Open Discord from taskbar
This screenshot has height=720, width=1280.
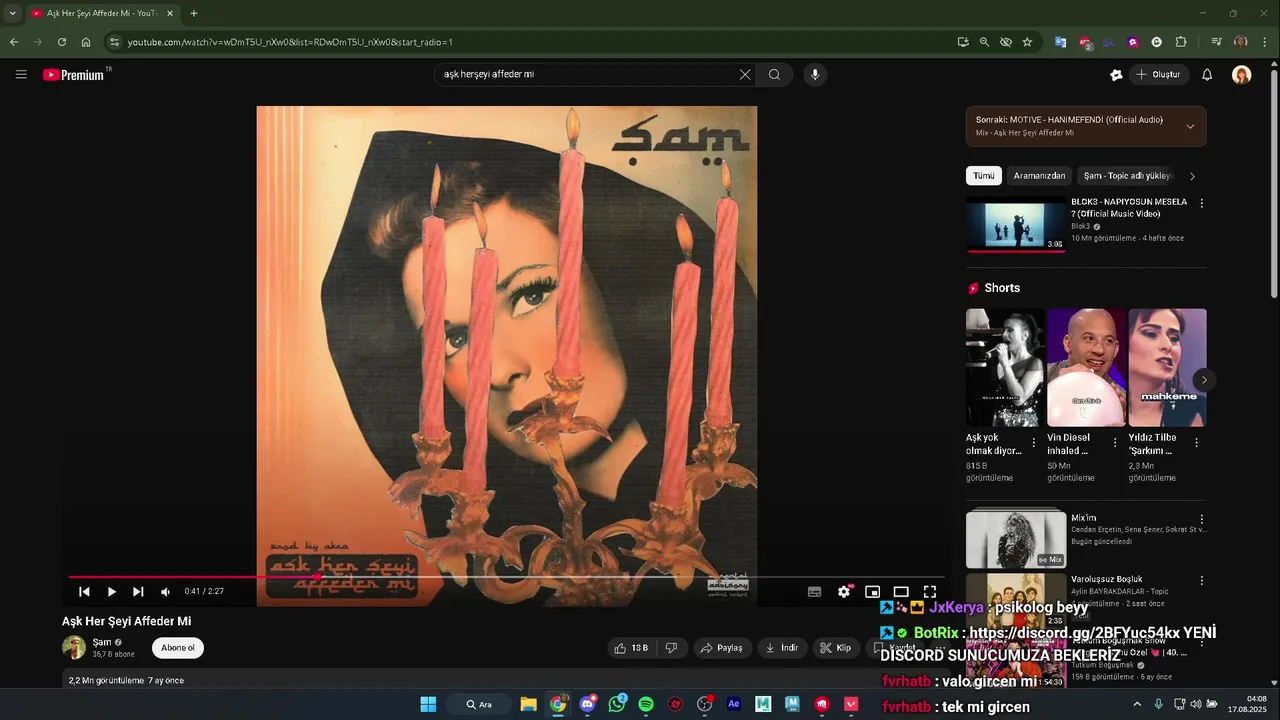[587, 704]
